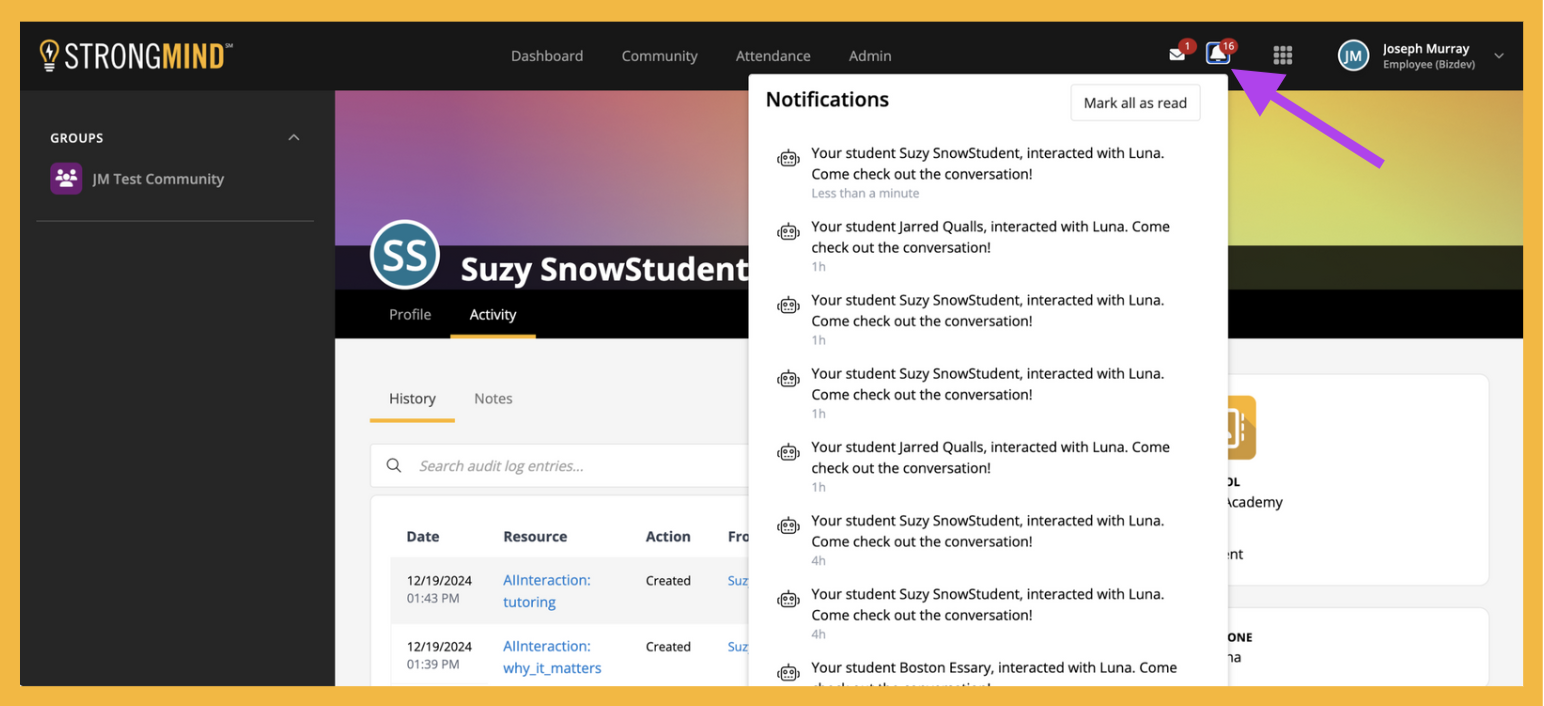The height and width of the screenshot is (706, 1544).
Task: Open the AIInteraction: tutoring link
Action: [546, 591]
